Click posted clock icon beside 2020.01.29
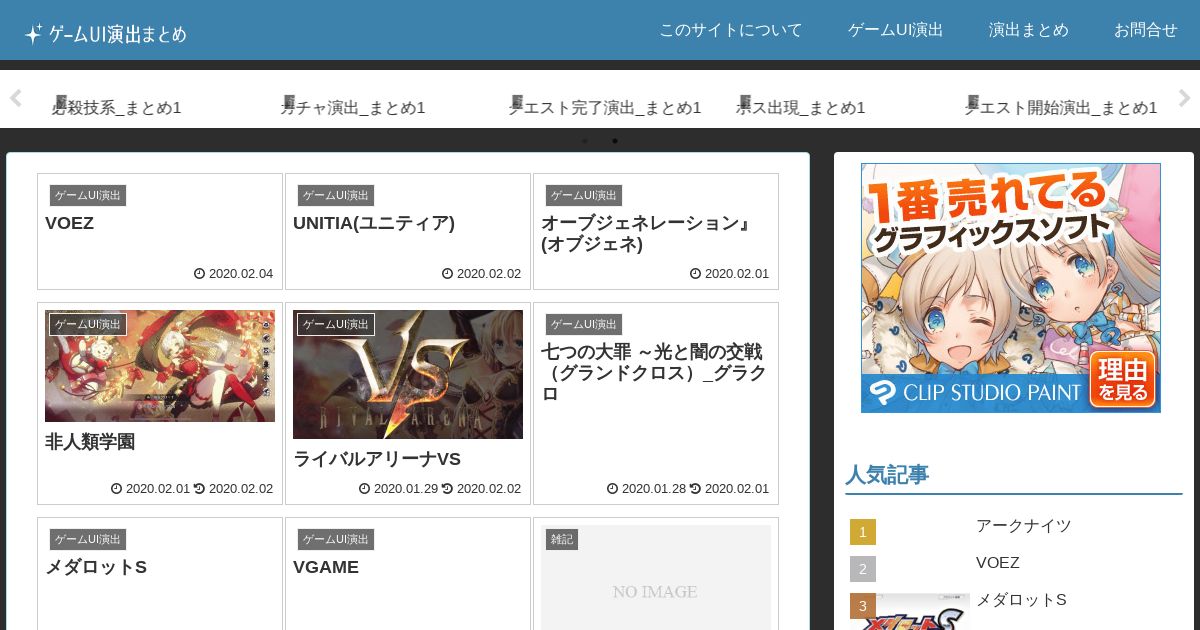The height and width of the screenshot is (630, 1200). [364, 488]
